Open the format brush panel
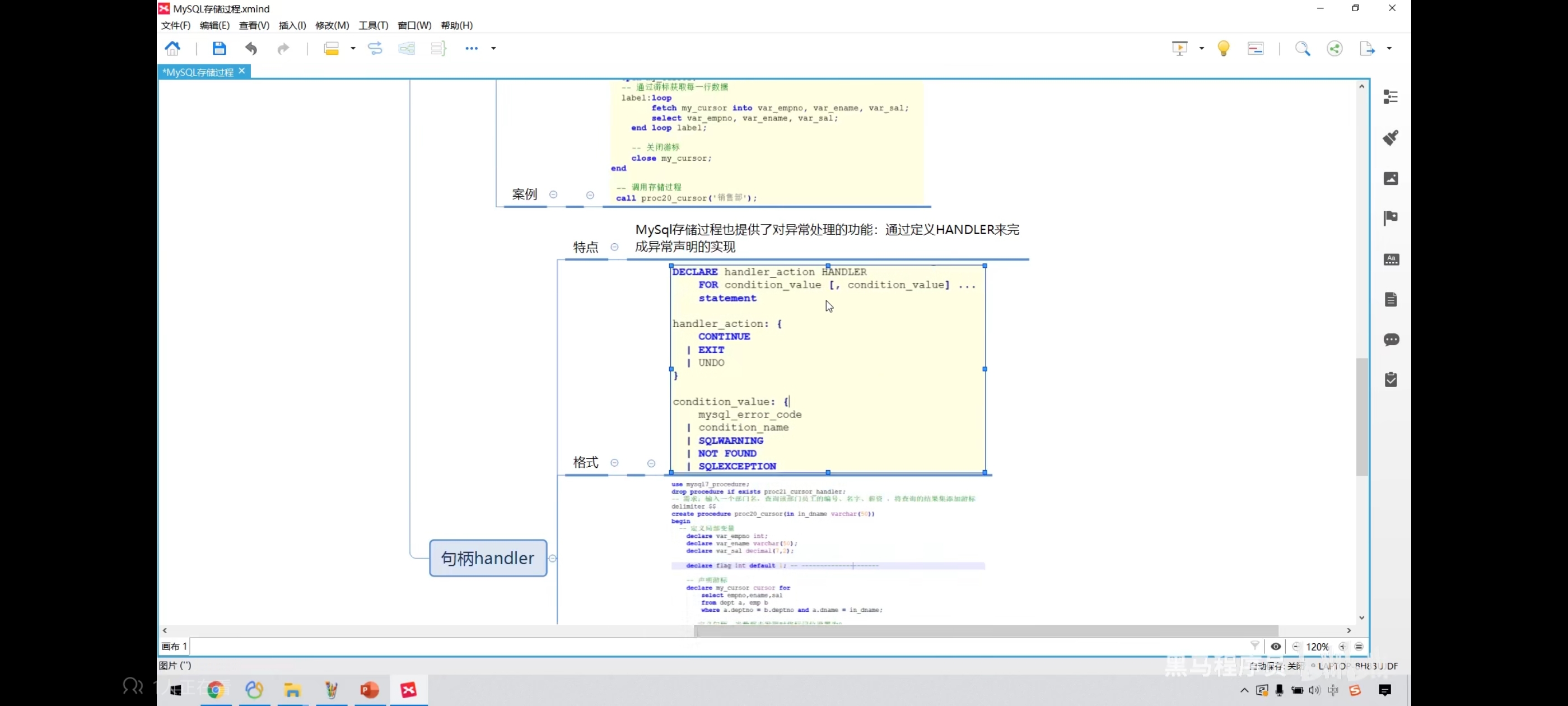Image resolution: width=1568 pixels, height=706 pixels. point(1390,138)
